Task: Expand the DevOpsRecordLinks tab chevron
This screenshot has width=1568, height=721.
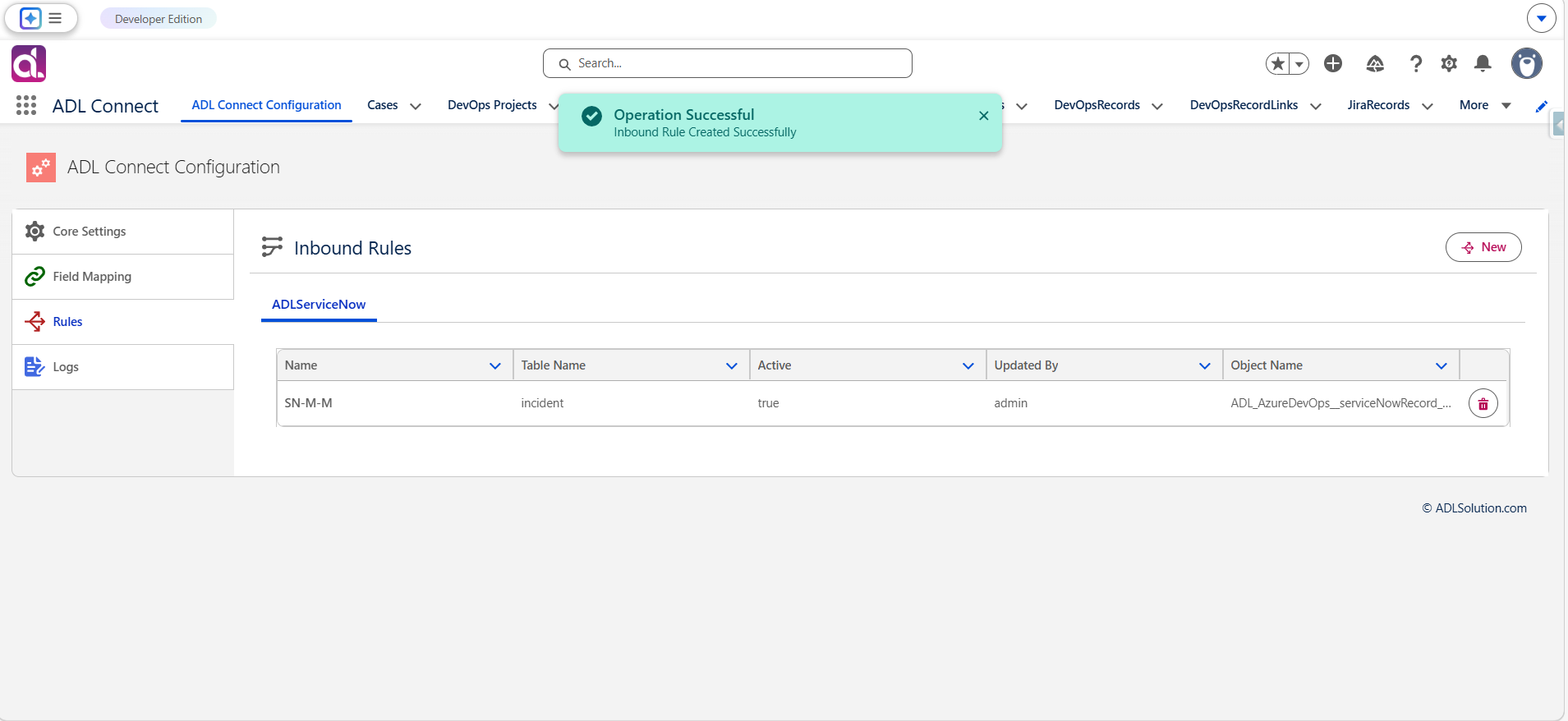Action: (x=1316, y=106)
